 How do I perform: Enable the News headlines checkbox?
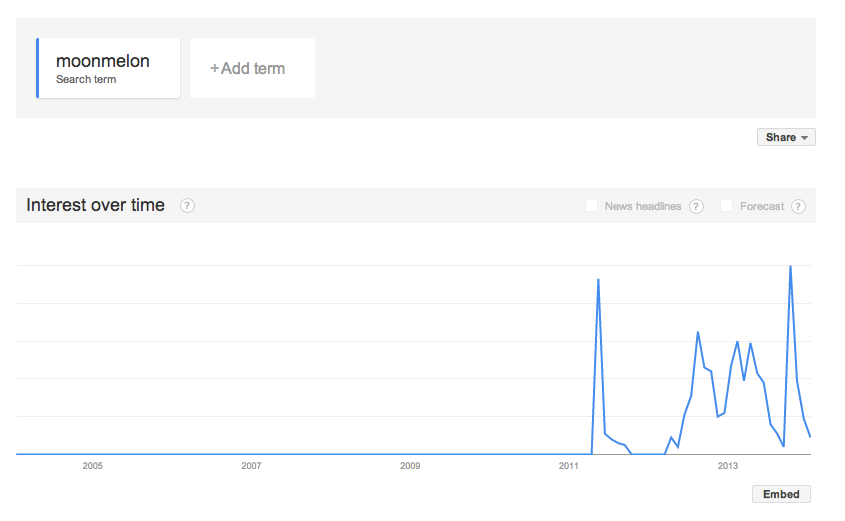[592, 206]
